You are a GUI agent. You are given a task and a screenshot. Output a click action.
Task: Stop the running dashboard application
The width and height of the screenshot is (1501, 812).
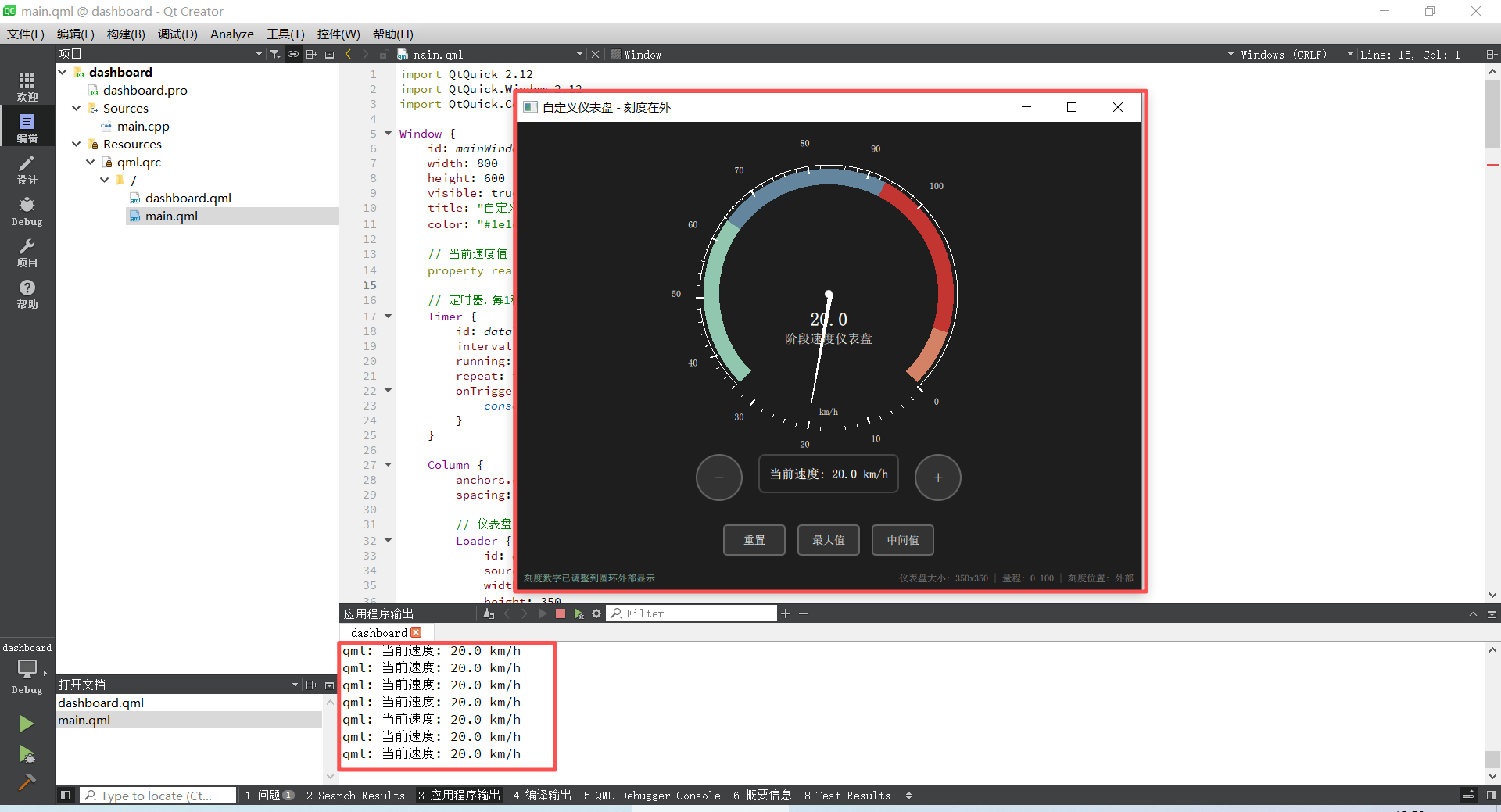pos(561,613)
